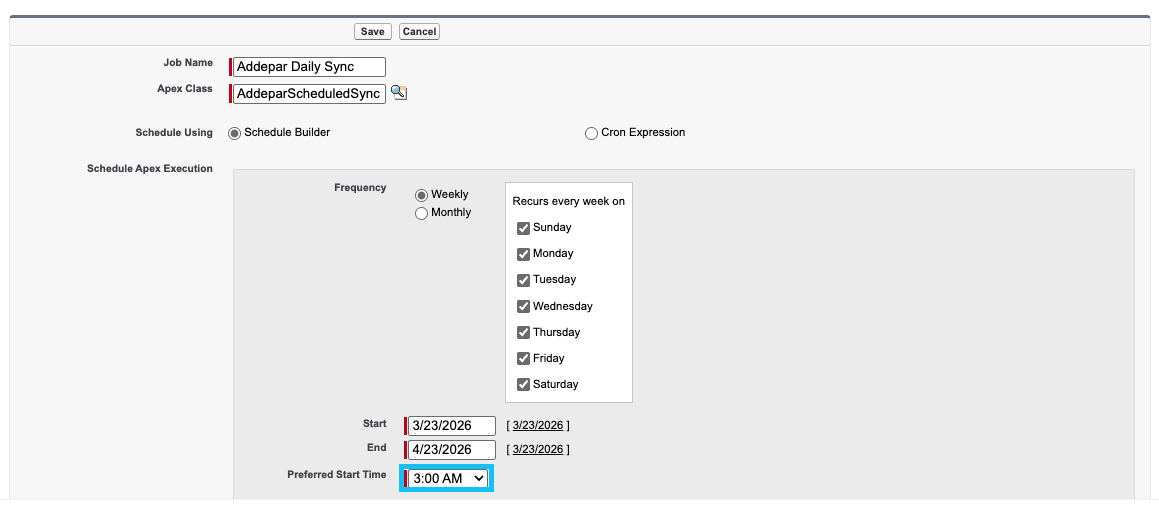Uncheck the Saturday checkbox
Image resolution: width=1159 pixels, height=507 pixels.
pos(523,384)
